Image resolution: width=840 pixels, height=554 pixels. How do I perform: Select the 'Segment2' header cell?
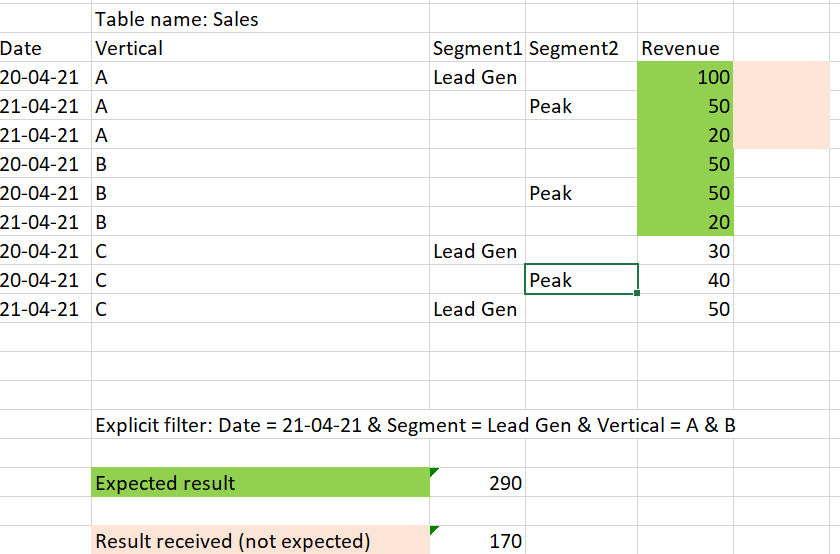point(581,48)
